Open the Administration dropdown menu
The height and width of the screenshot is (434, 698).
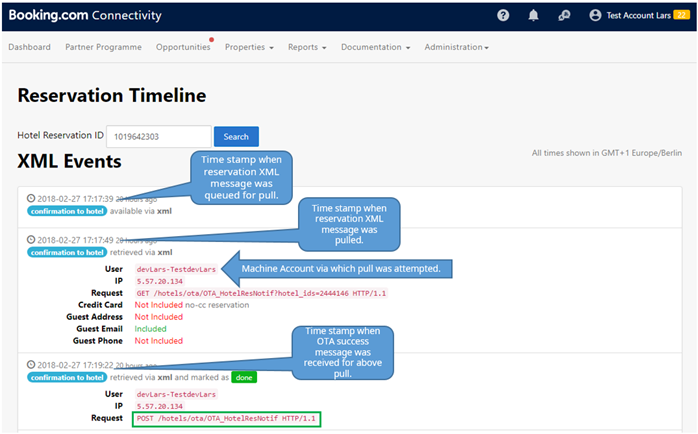(456, 47)
